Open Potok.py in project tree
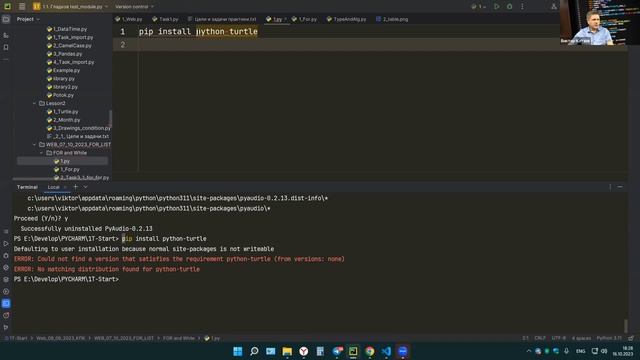The height and width of the screenshot is (360, 640). click(x=60, y=95)
